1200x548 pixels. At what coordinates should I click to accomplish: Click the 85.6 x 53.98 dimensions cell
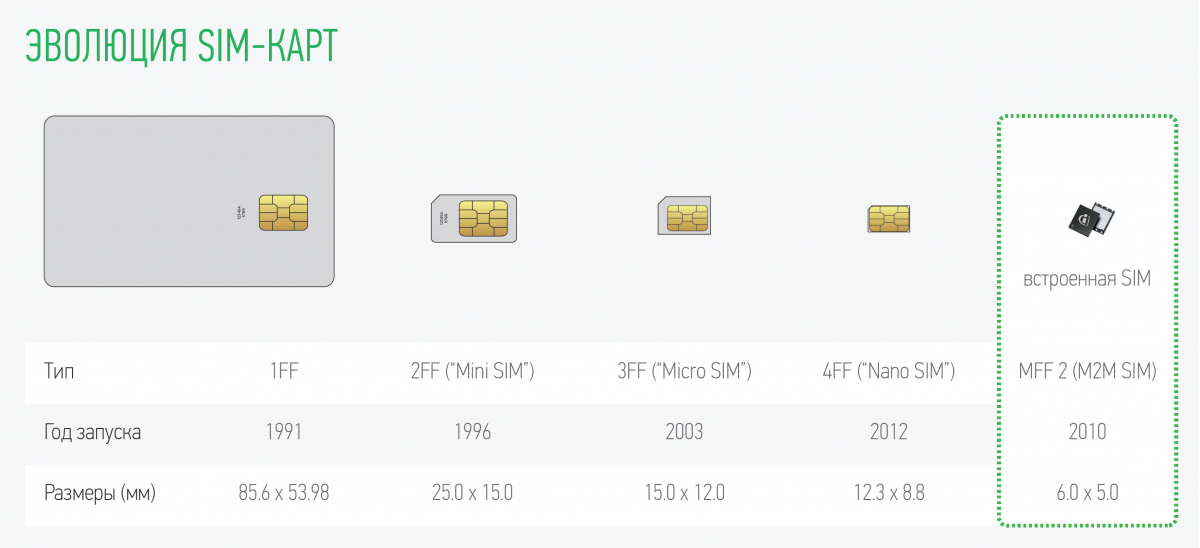[x=284, y=492]
